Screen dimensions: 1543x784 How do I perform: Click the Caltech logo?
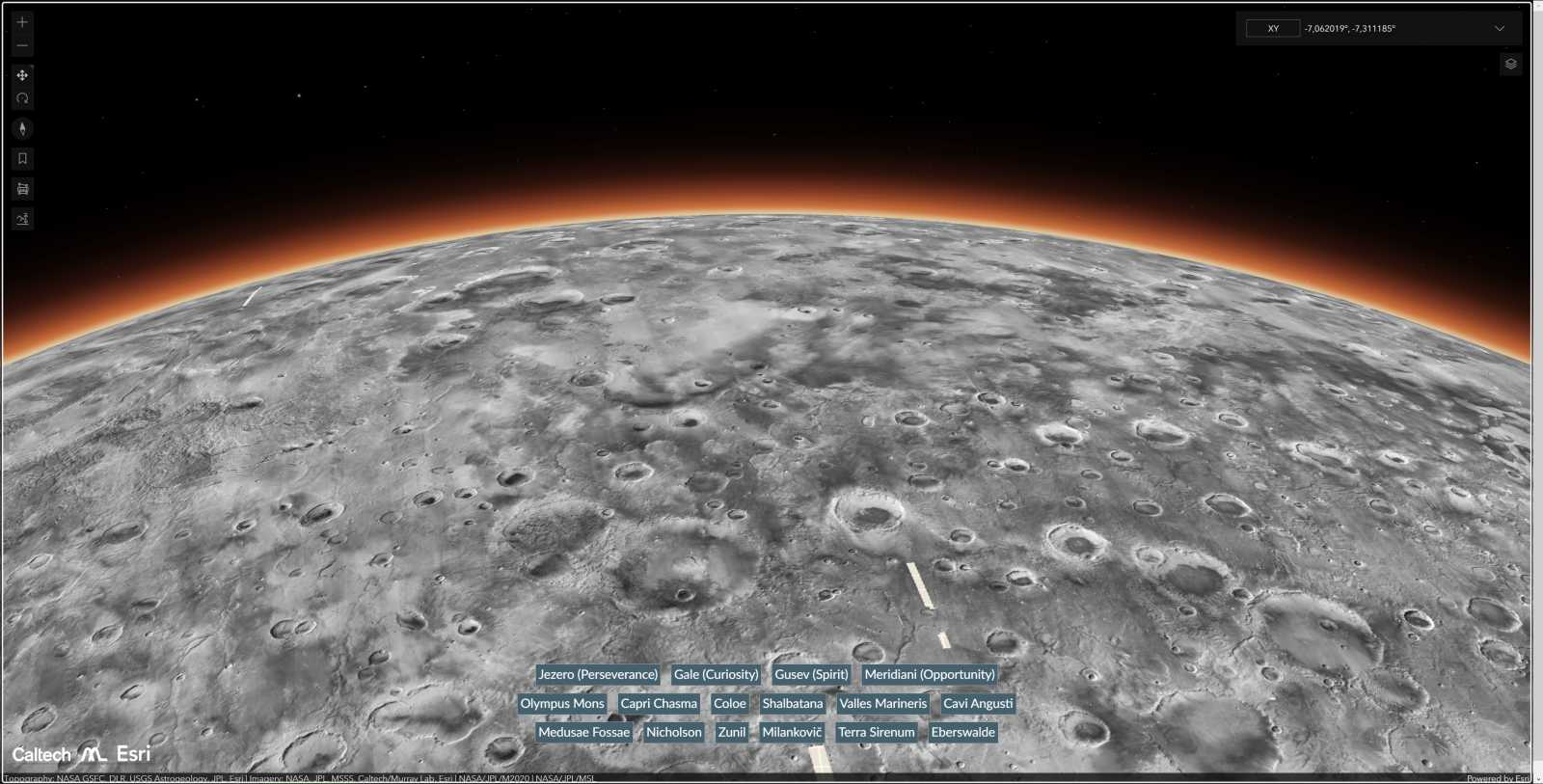tap(41, 755)
